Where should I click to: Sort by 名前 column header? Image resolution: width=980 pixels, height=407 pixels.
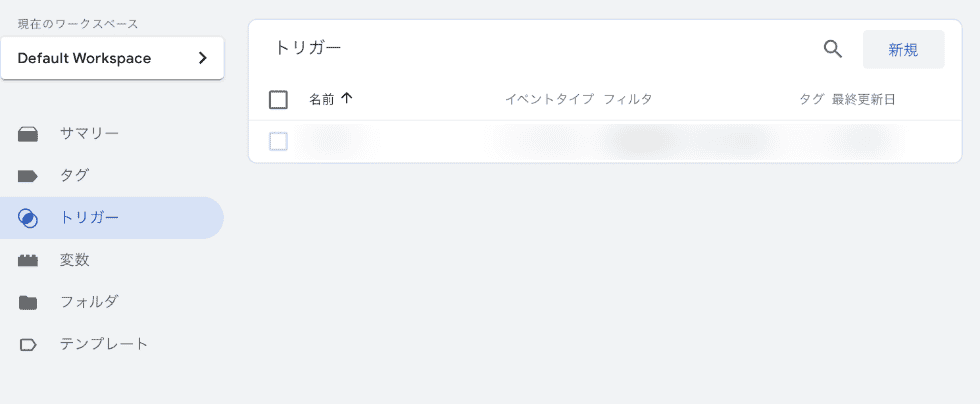coord(322,99)
